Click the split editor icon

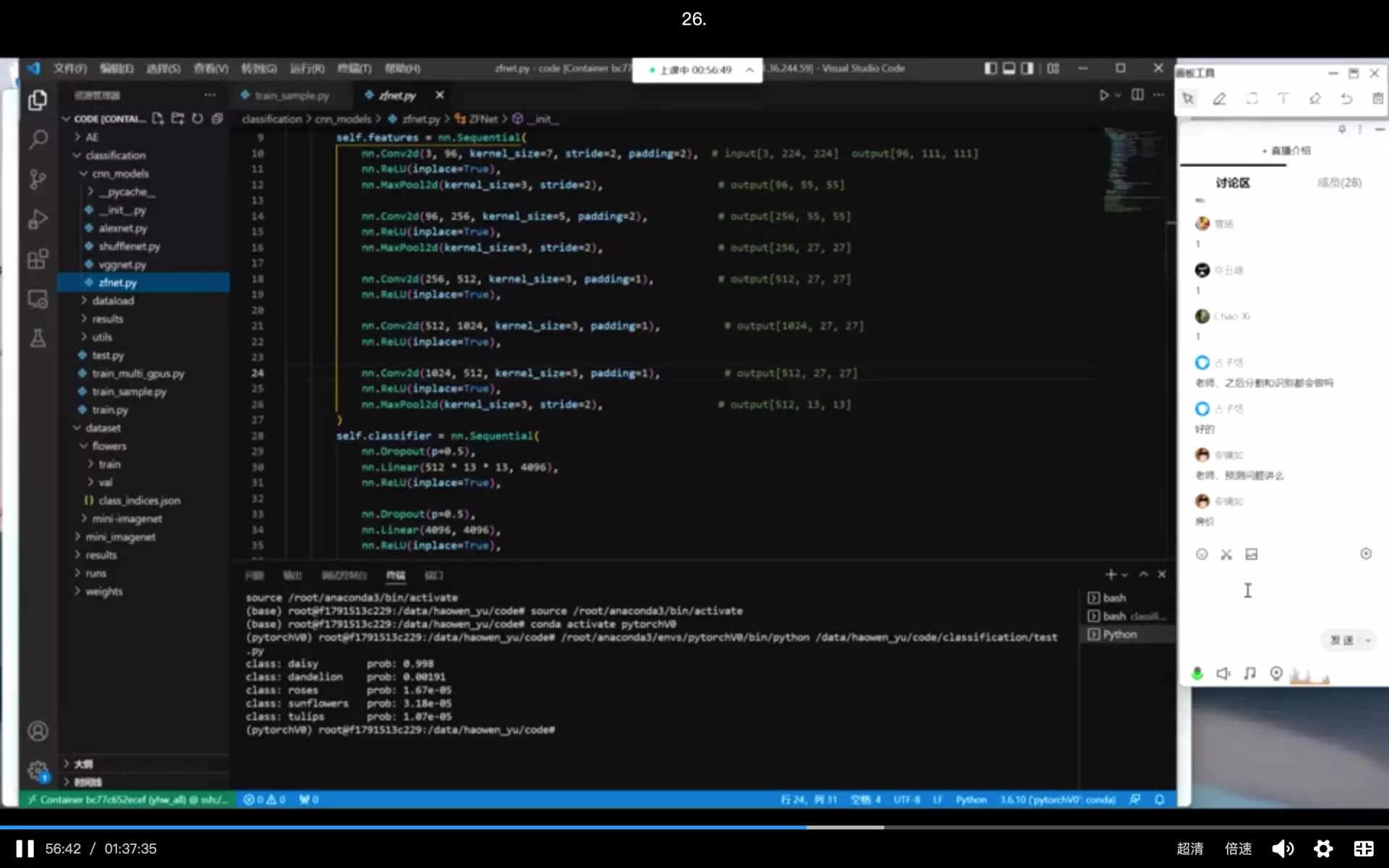[x=1137, y=95]
